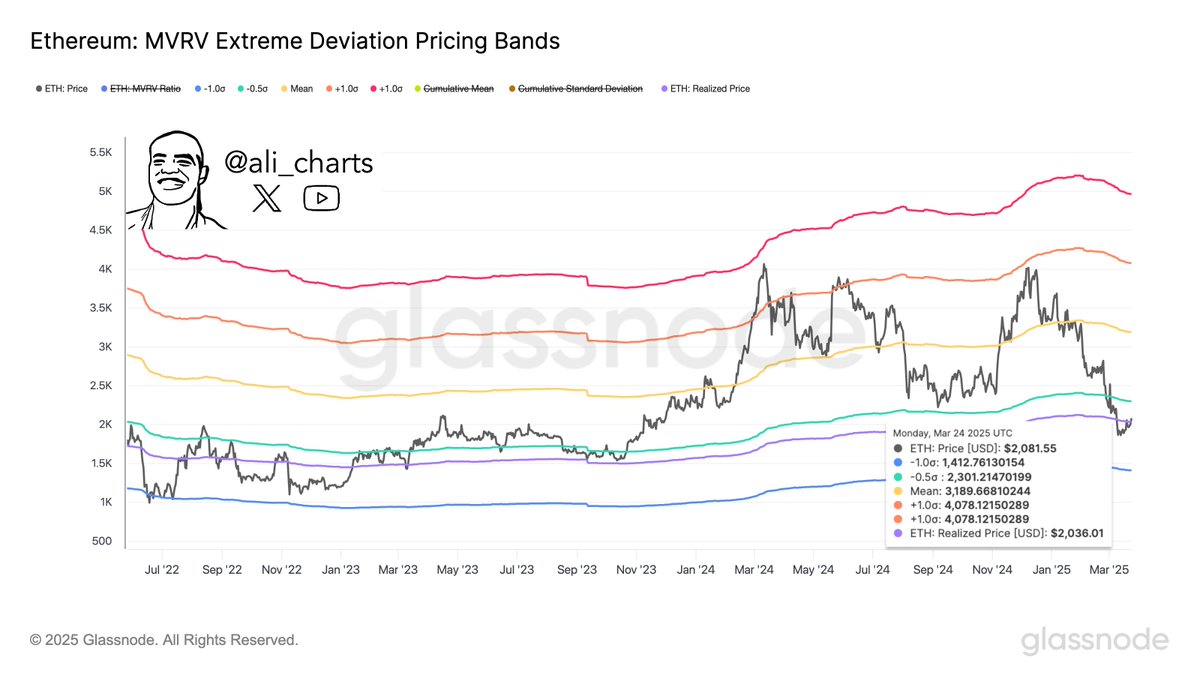Click the meme face avatar image
Image resolution: width=1200 pixels, height=675 pixels.
[x=173, y=180]
